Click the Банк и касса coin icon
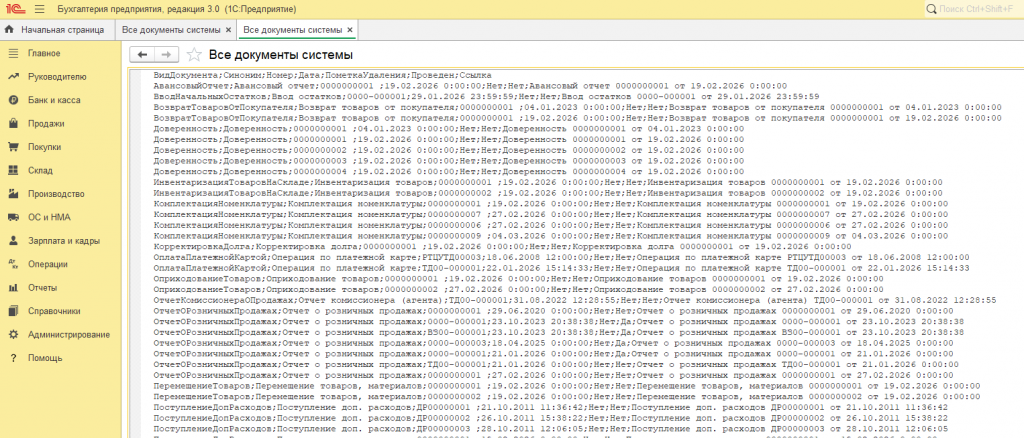This screenshot has height=438, width=1024. [x=12, y=100]
